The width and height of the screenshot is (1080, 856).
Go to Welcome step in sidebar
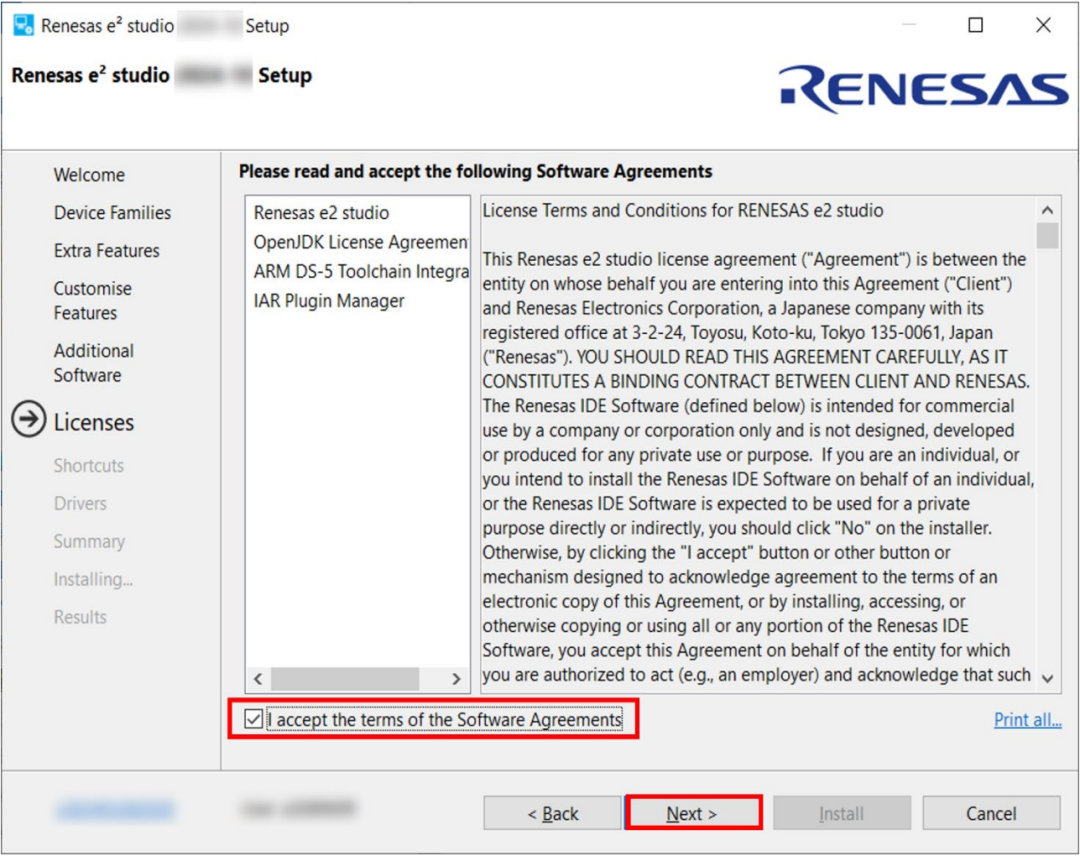[89, 175]
